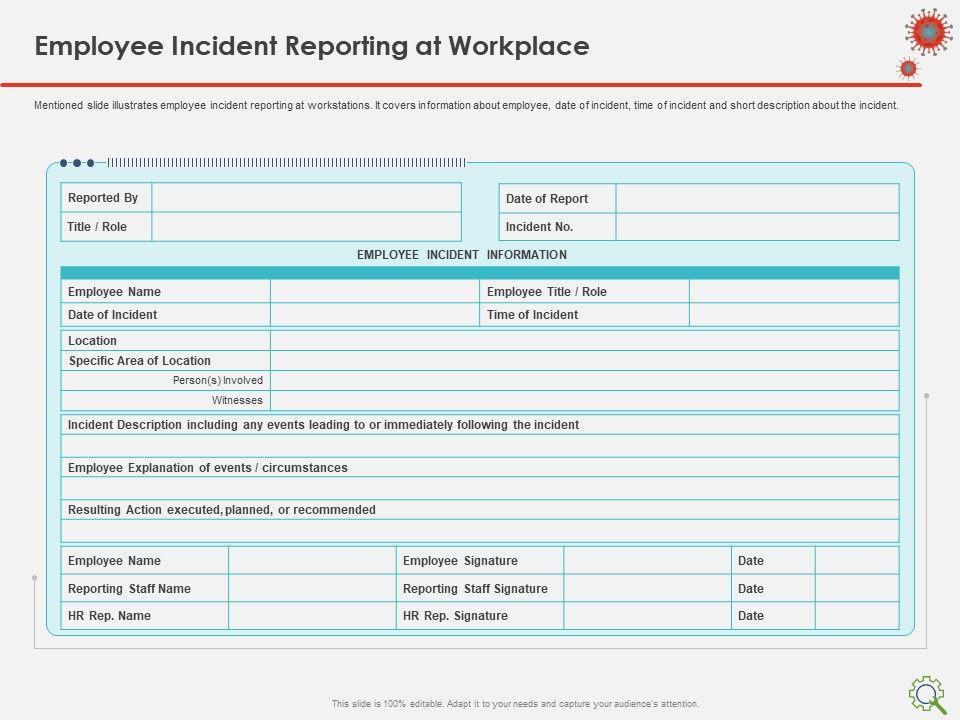This screenshot has height=720, width=960.
Task: Click the three dark dots above the form
Action: pos(77,162)
